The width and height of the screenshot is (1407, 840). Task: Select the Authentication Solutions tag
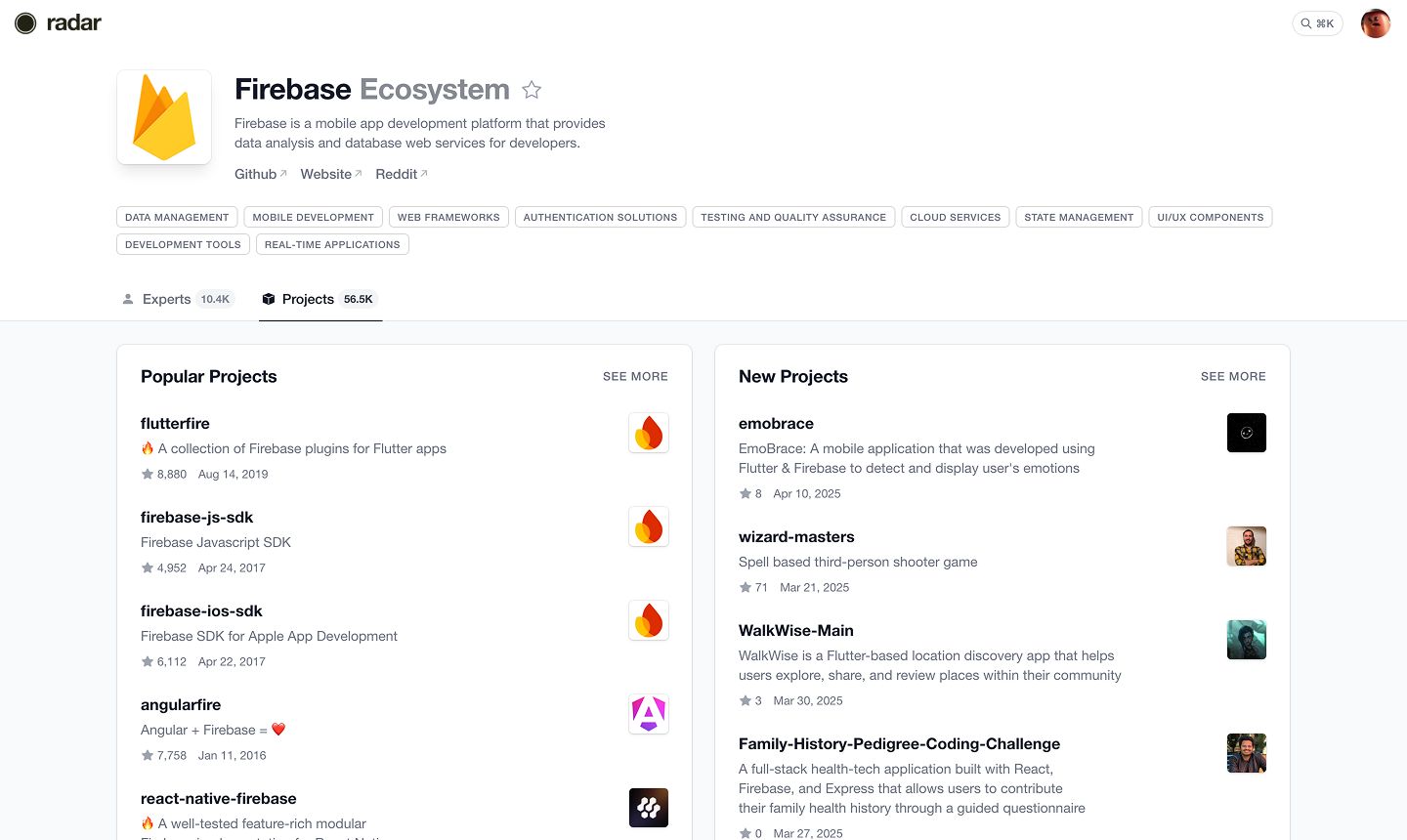[600, 217]
